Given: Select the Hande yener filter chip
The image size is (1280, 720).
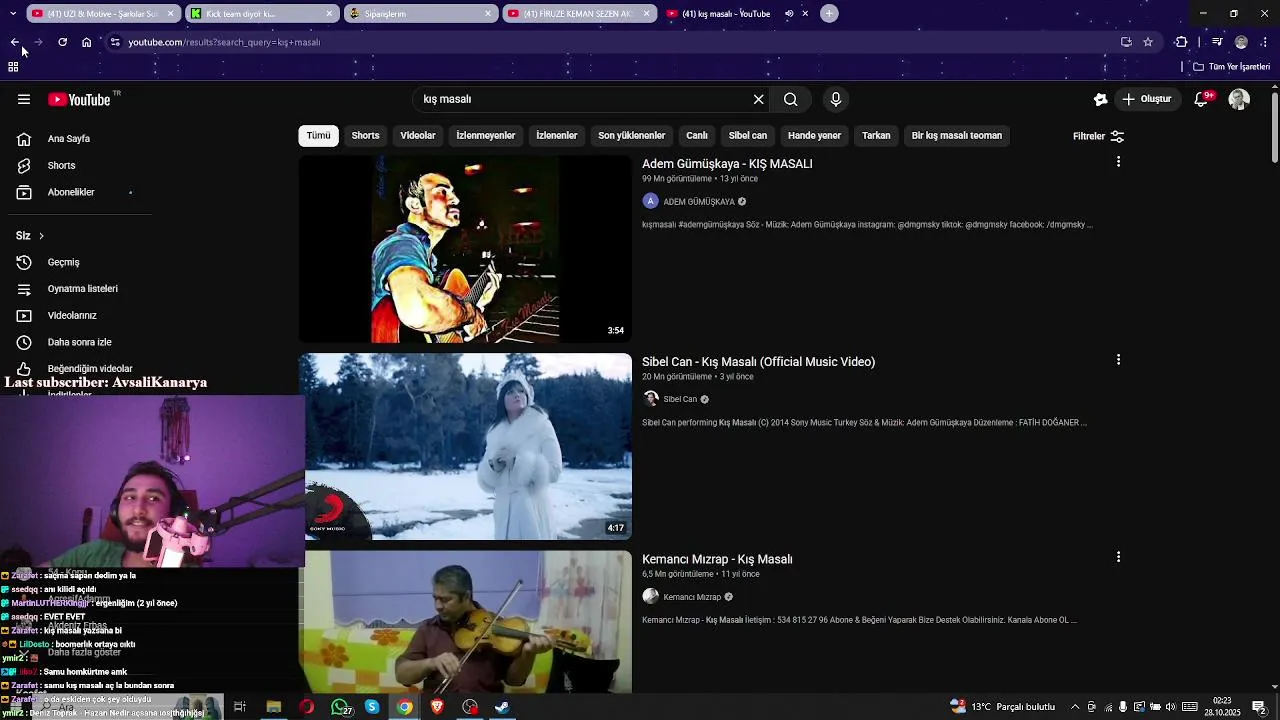Looking at the screenshot, I should [814, 136].
